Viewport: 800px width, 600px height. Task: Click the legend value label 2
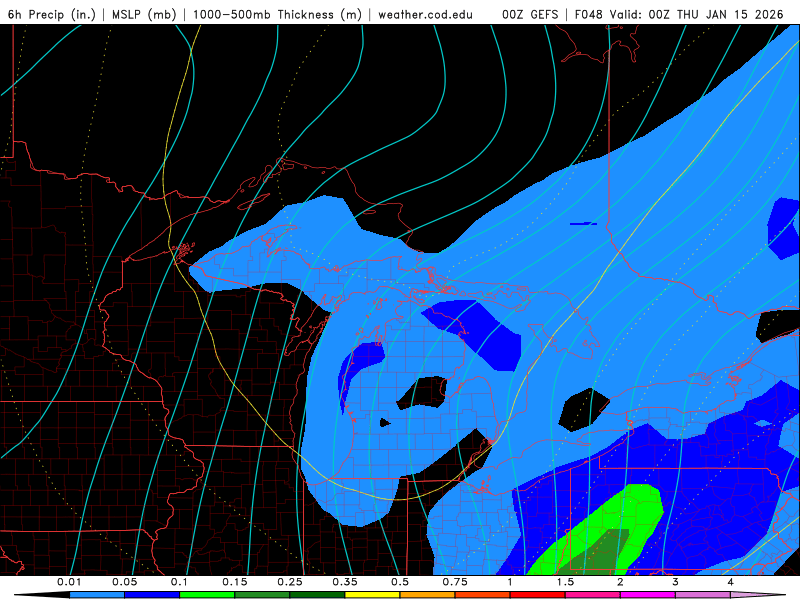tap(620, 582)
